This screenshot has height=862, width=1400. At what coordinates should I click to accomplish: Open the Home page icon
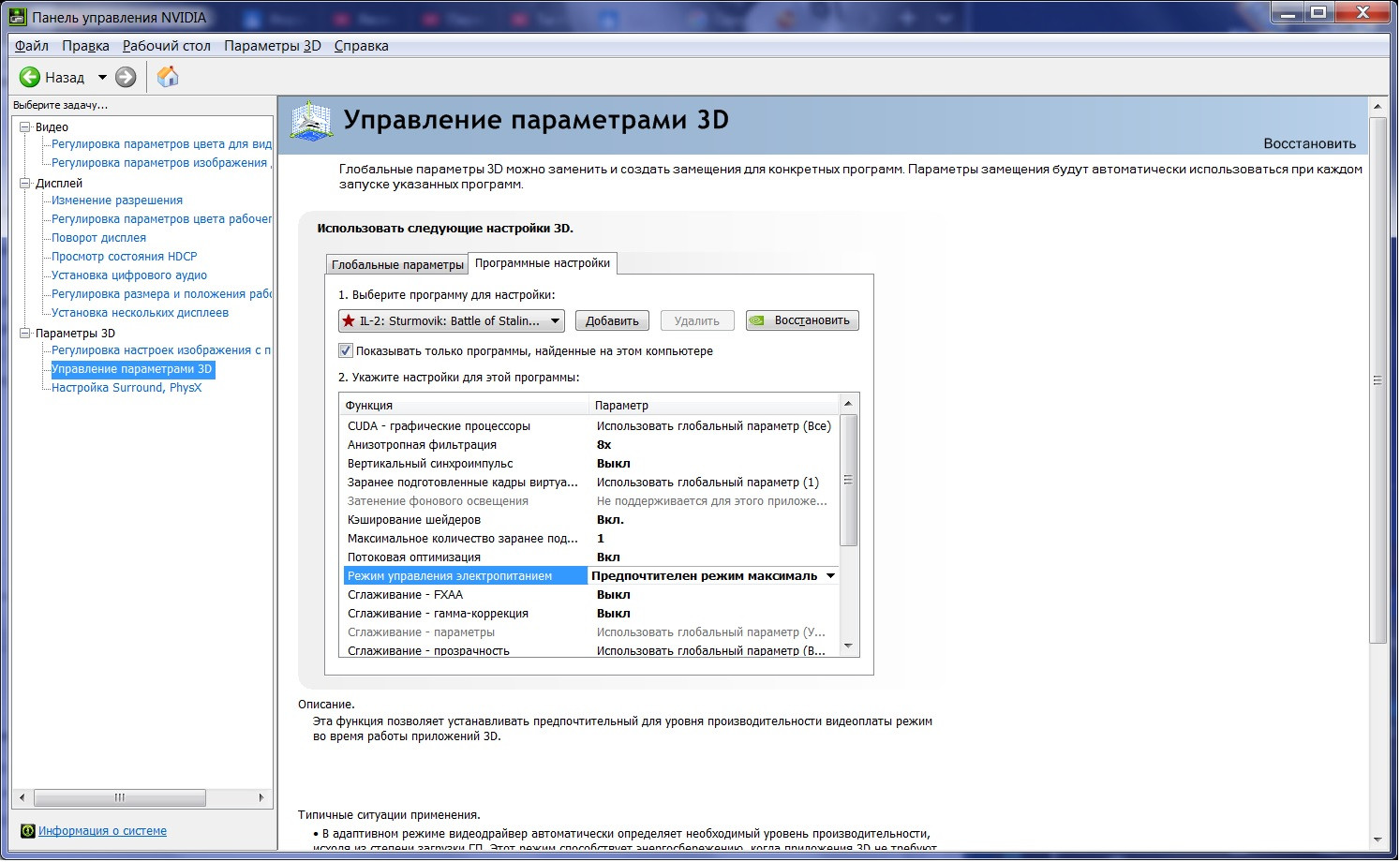tap(168, 77)
